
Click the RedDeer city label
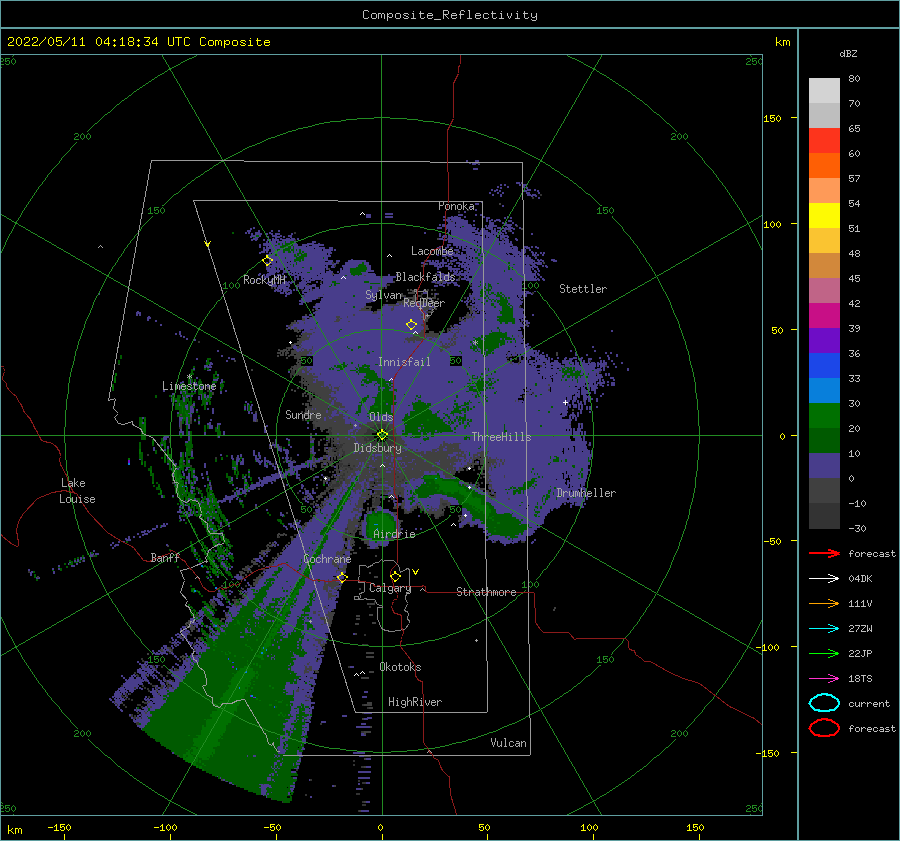click(424, 303)
